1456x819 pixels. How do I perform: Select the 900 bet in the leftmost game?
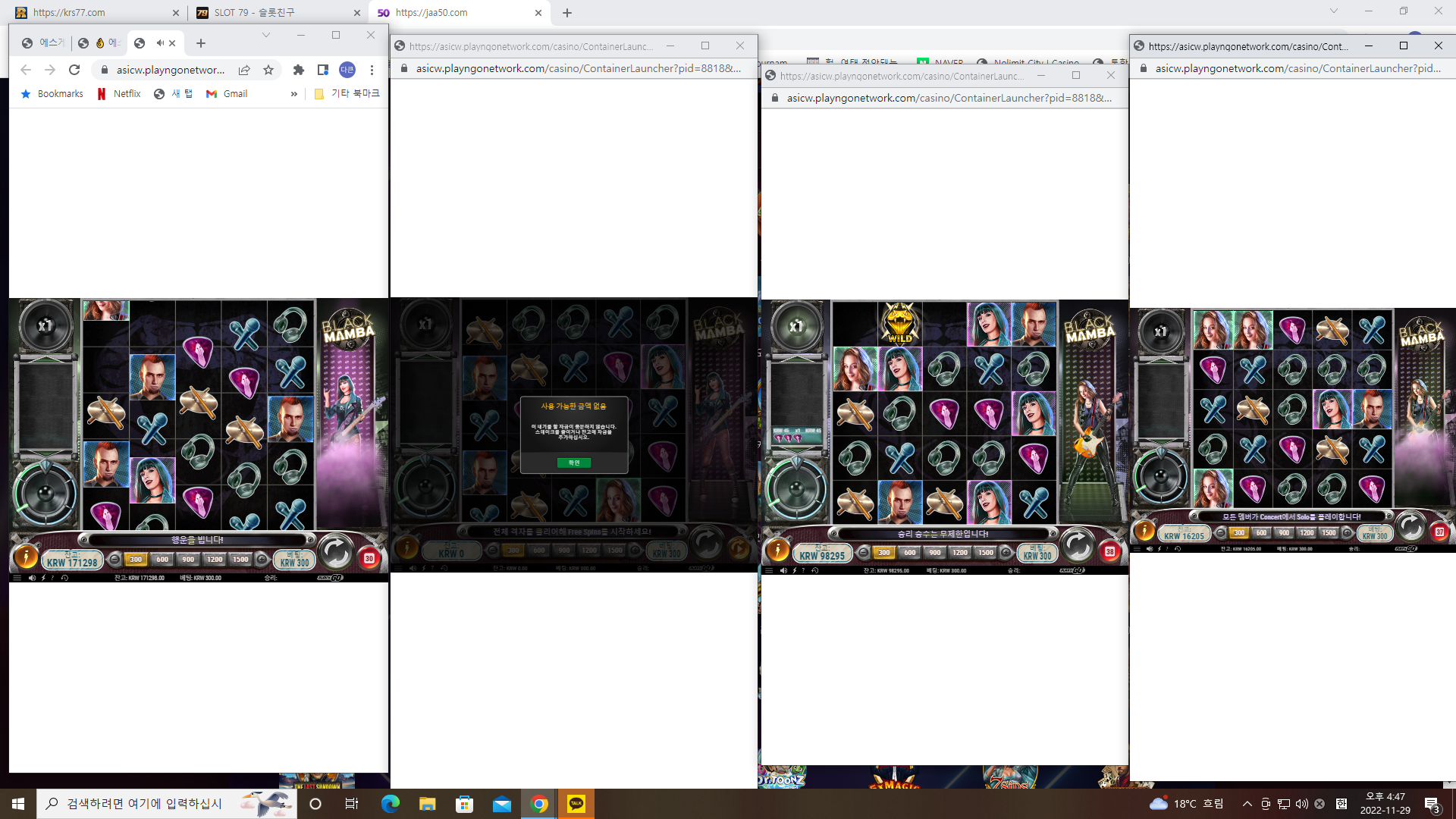click(188, 560)
